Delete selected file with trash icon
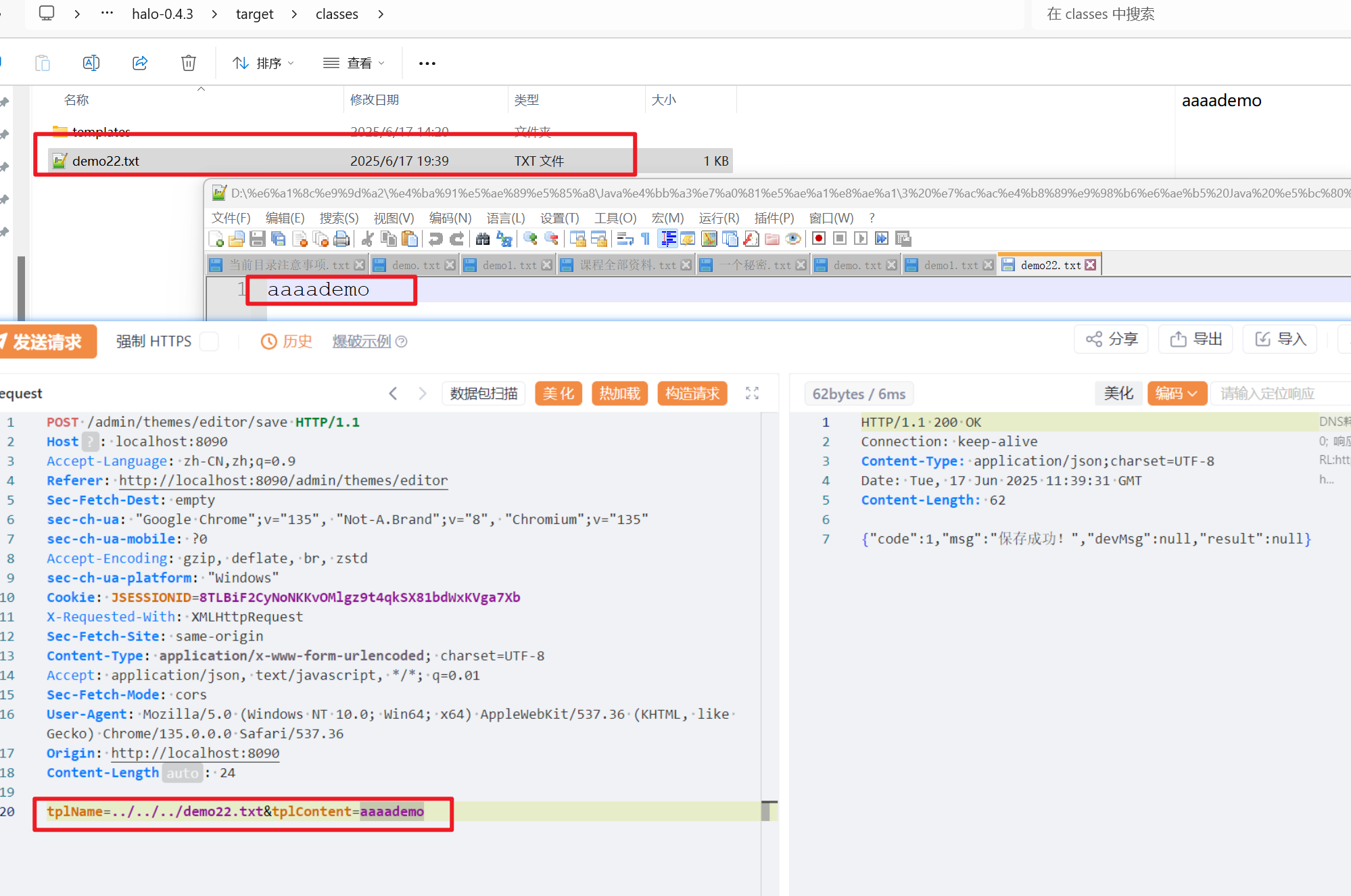1351x896 pixels. point(189,63)
